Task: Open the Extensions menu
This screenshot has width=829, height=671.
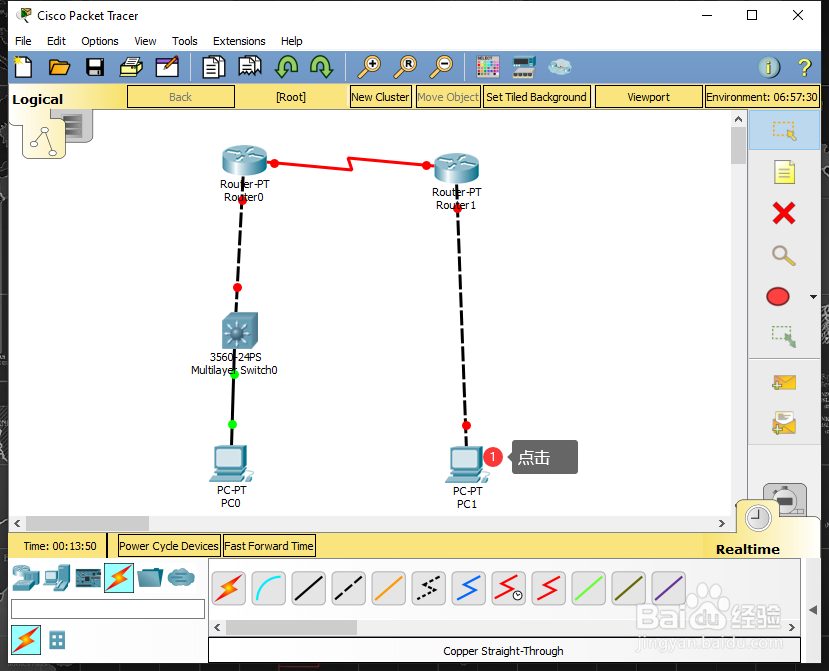Action: (x=239, y=41)
